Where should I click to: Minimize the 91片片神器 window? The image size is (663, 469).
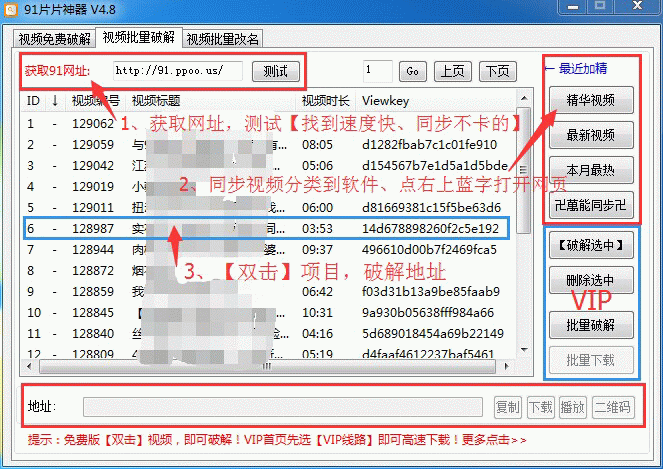(573, 7)
